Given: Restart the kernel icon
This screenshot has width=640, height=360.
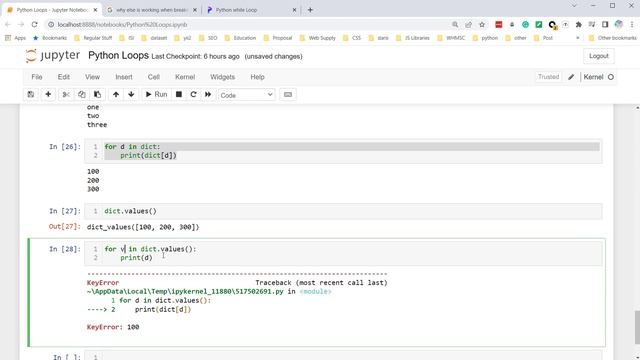Looking at the screenshot, I should pos(193,95).
